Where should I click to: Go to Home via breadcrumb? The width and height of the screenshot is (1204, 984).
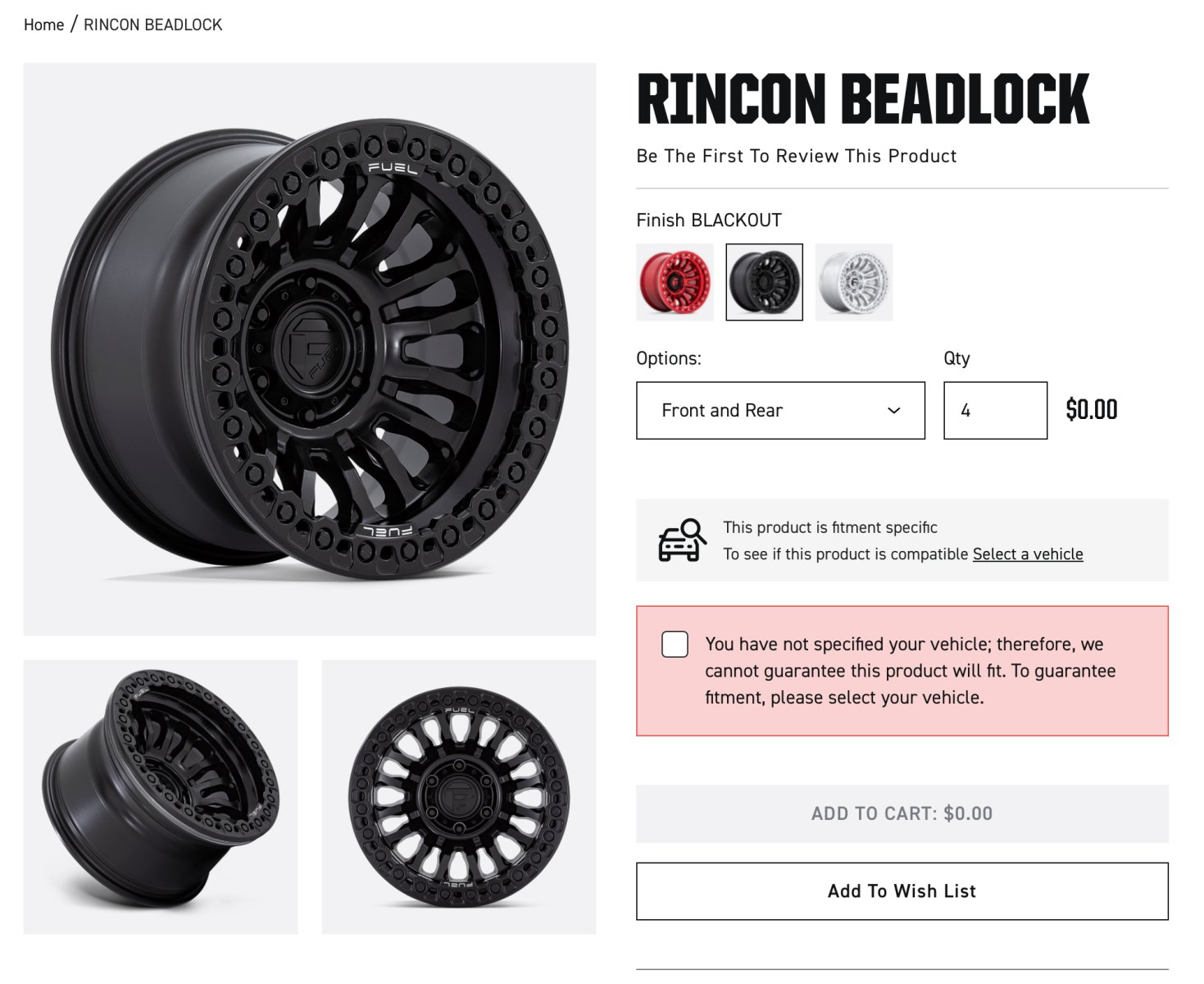[43, 25]
